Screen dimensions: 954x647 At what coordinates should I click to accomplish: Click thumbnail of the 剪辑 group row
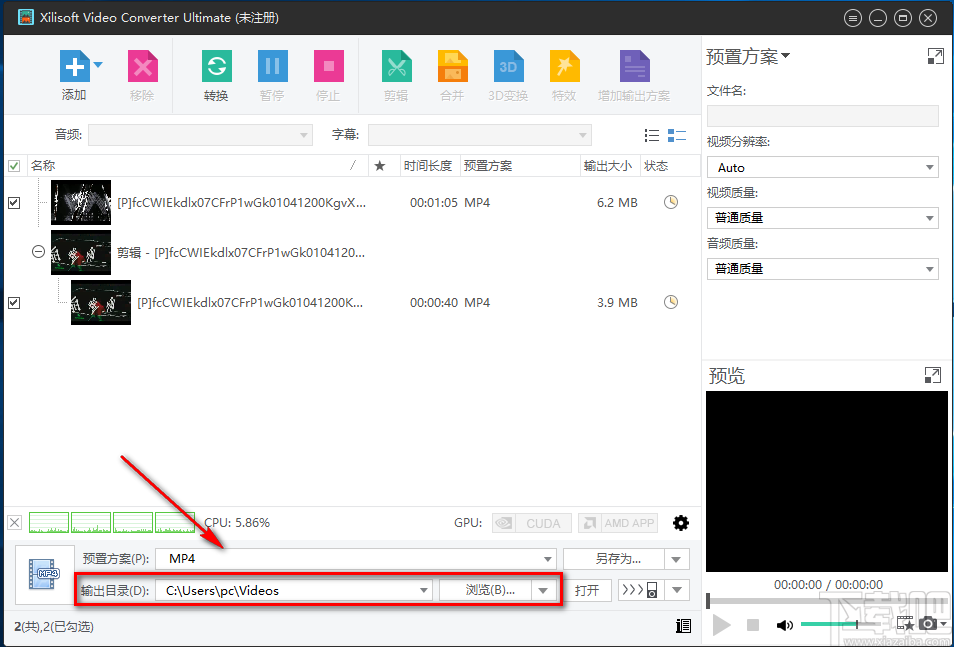pos(81,252)
